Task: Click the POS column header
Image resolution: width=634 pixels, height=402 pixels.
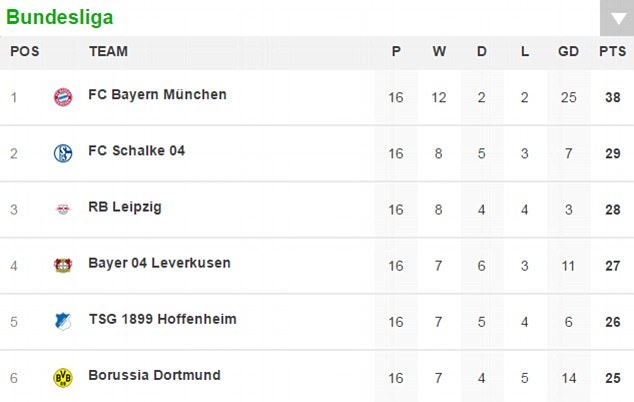Action: pos(25,52)
